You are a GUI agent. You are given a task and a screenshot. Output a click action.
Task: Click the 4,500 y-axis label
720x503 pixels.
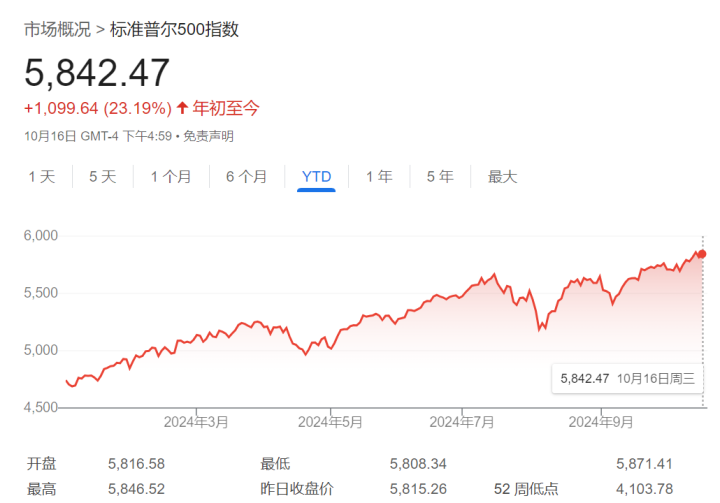41,407
